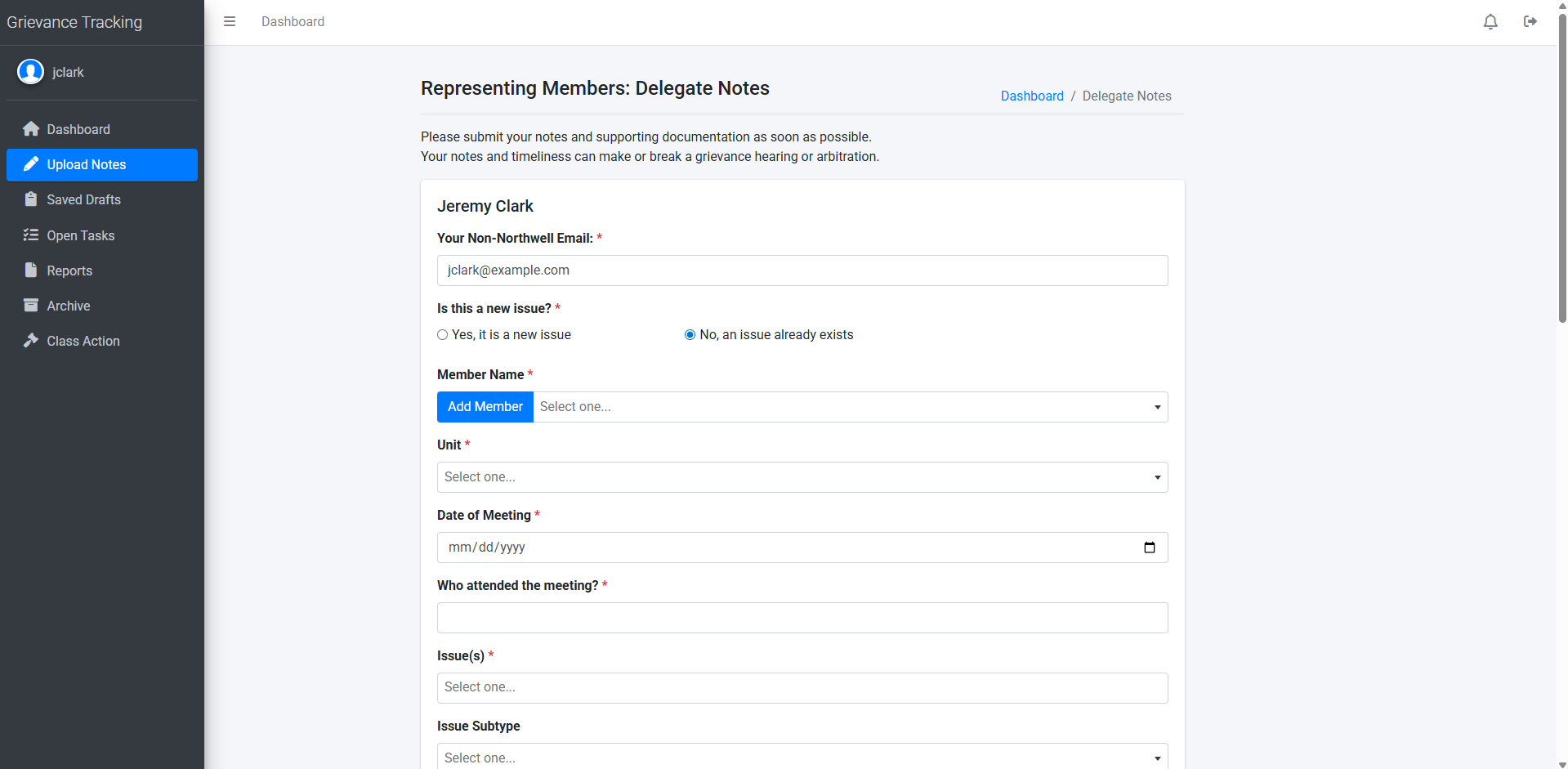Expand the Issue Subtype dropdown

802,757
